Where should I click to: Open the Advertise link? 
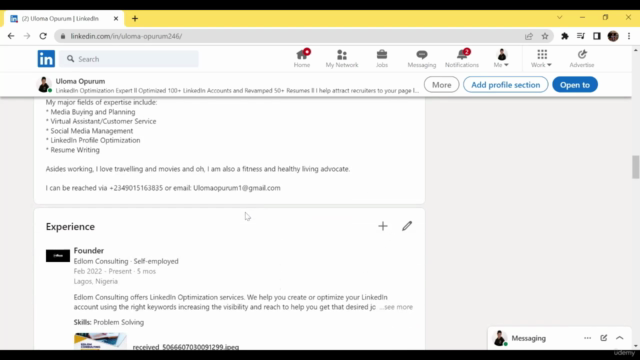pos(582,58)
